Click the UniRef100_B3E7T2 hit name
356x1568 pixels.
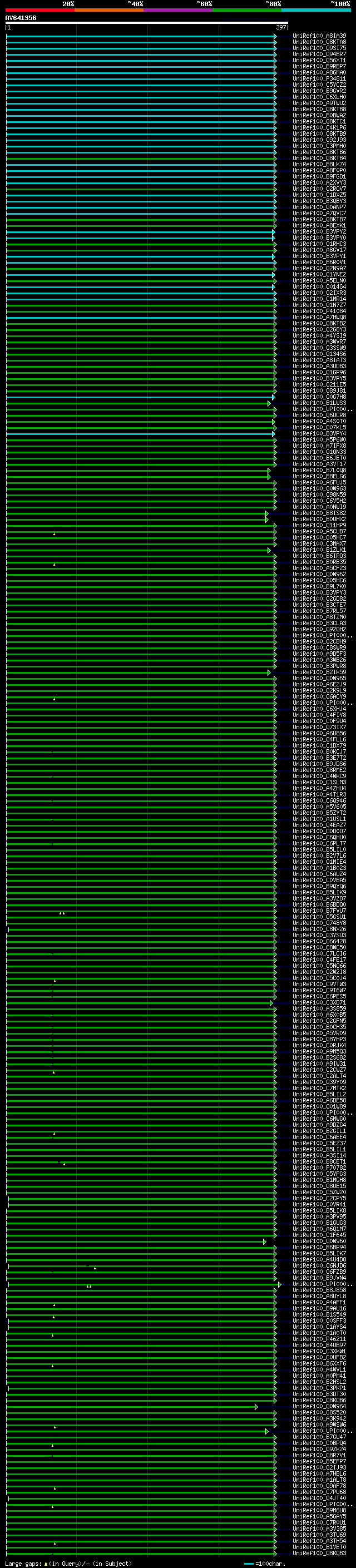pos(319,757)
